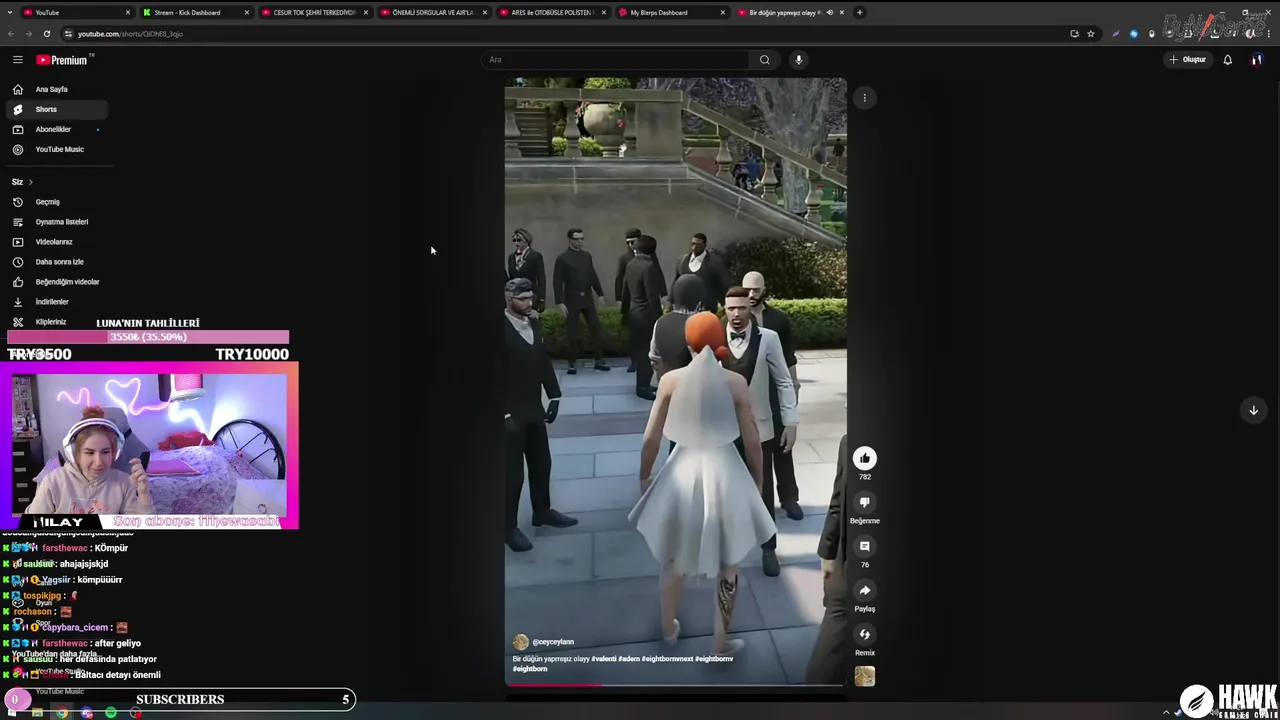The width and height of the screenshot is (1280, 720).
Task: Open the Short's sound thumbnail
Action: click(865, 677)
